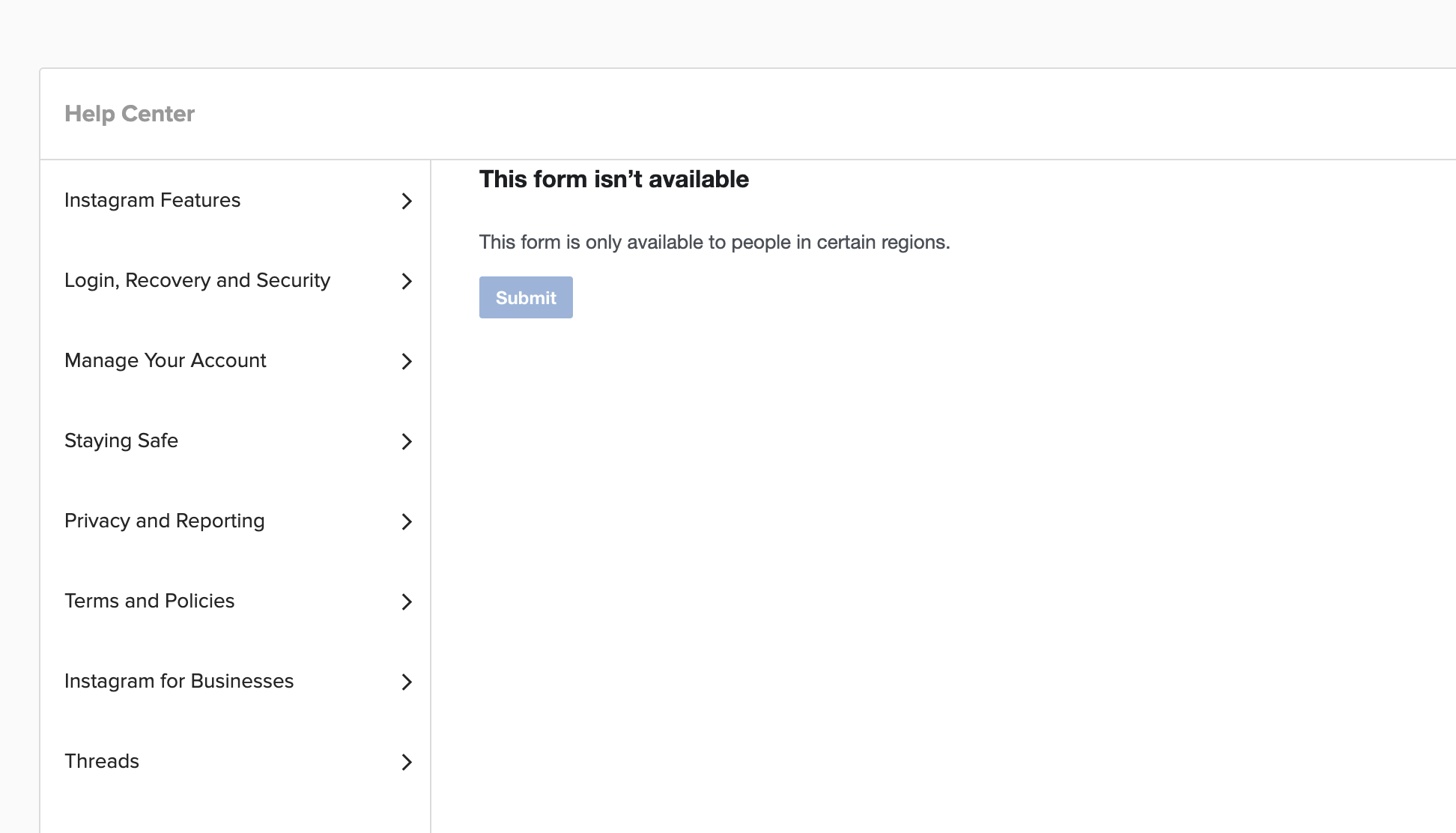
Task: Open Threads help section label
Action: pos(102,761)
